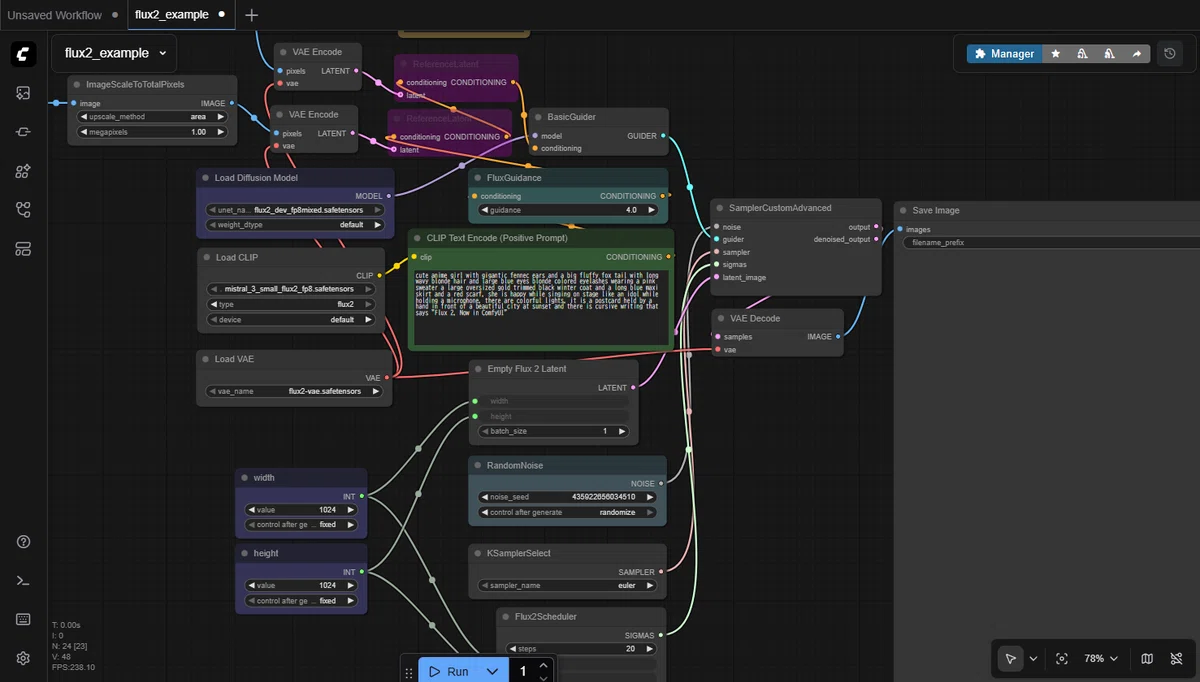Screen dimensions: 1200x682
Task: Click the value 1024 field in the height node
Action: 301,585
